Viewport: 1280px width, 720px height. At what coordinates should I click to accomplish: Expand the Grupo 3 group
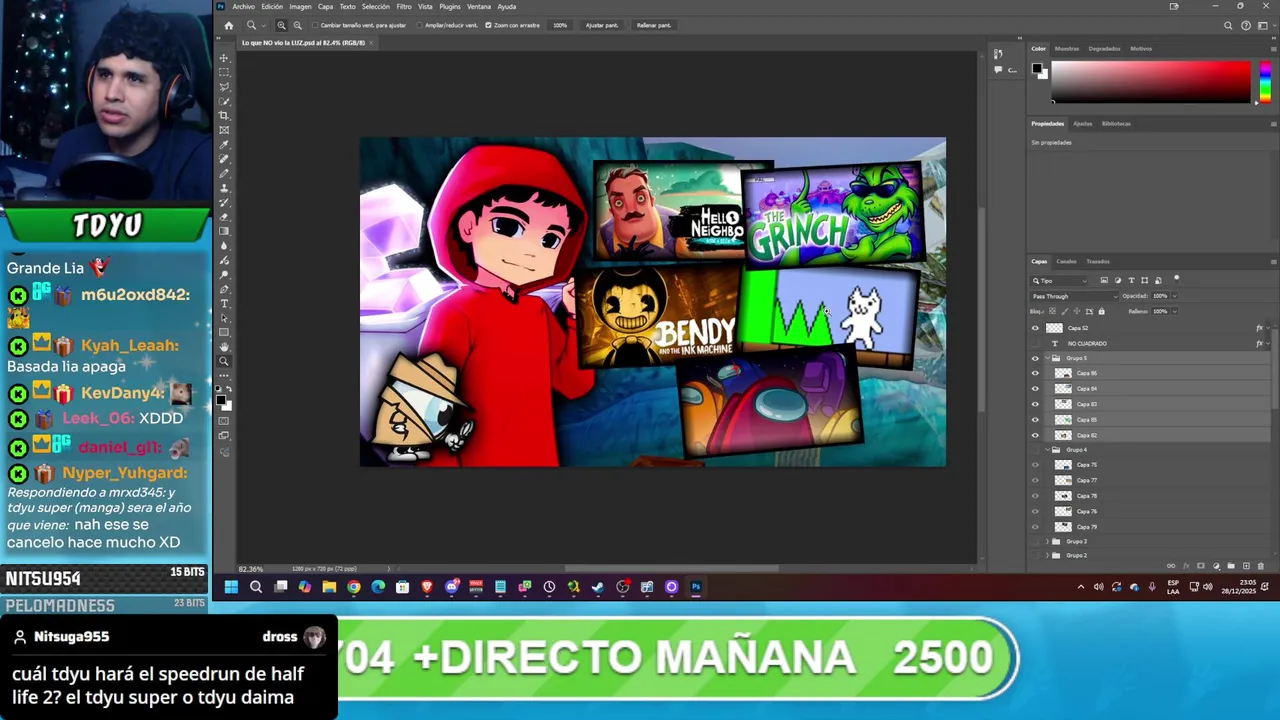pos(1046,542)
